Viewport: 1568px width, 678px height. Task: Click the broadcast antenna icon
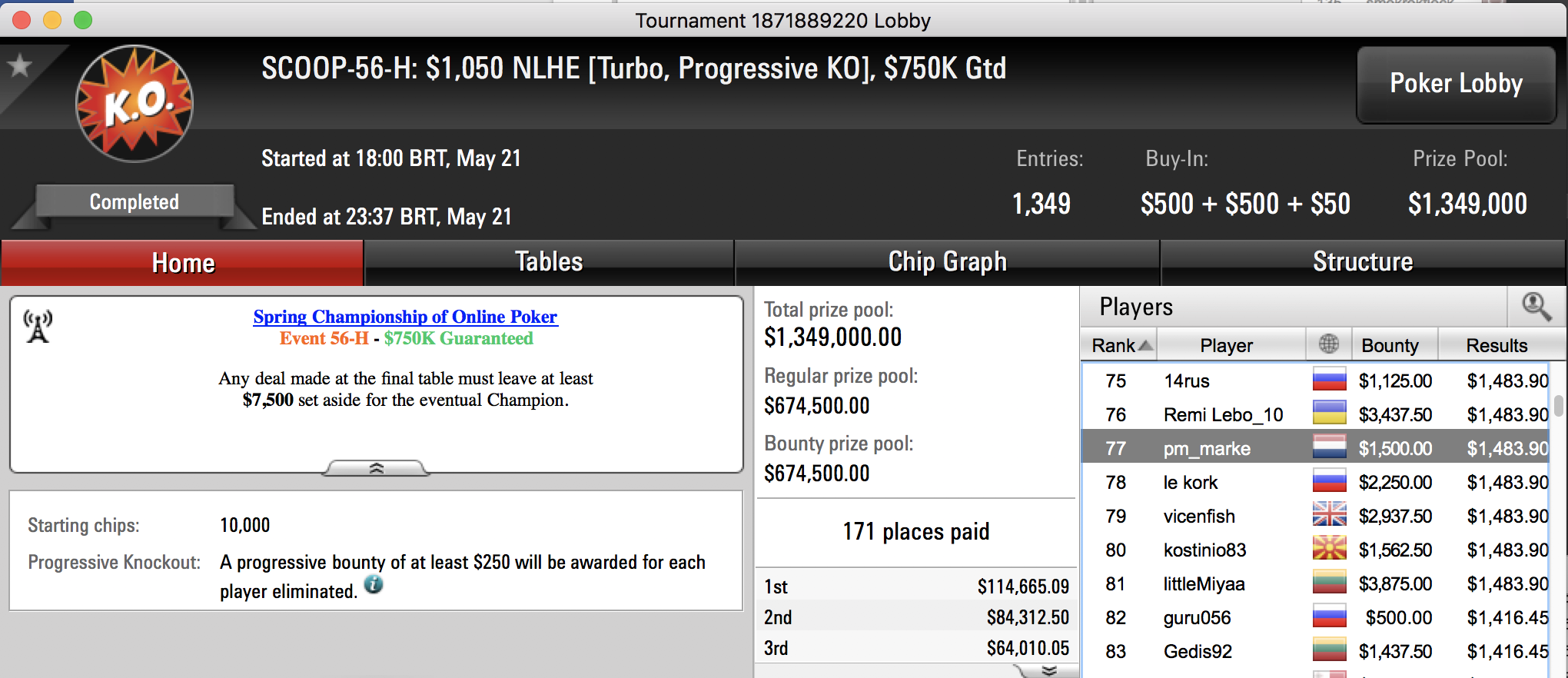(x=38, y=327)
